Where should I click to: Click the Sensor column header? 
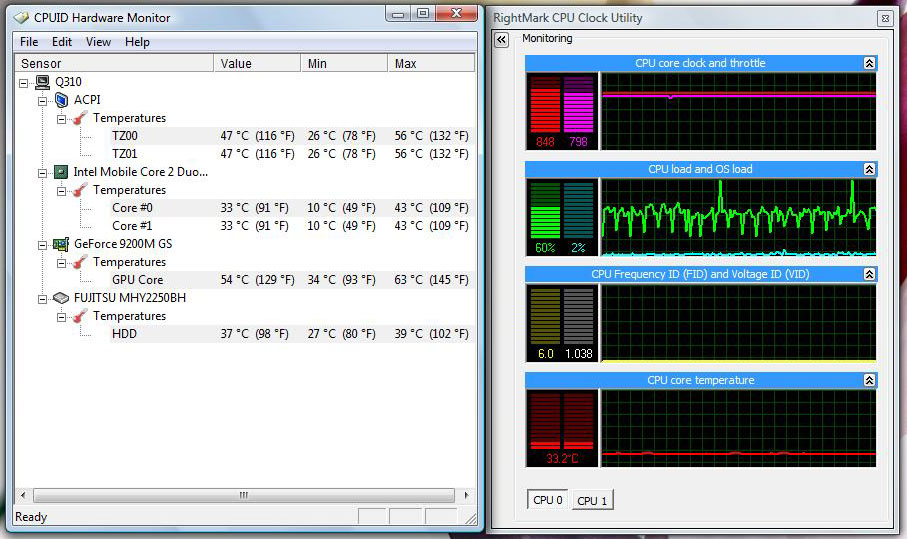114,63
